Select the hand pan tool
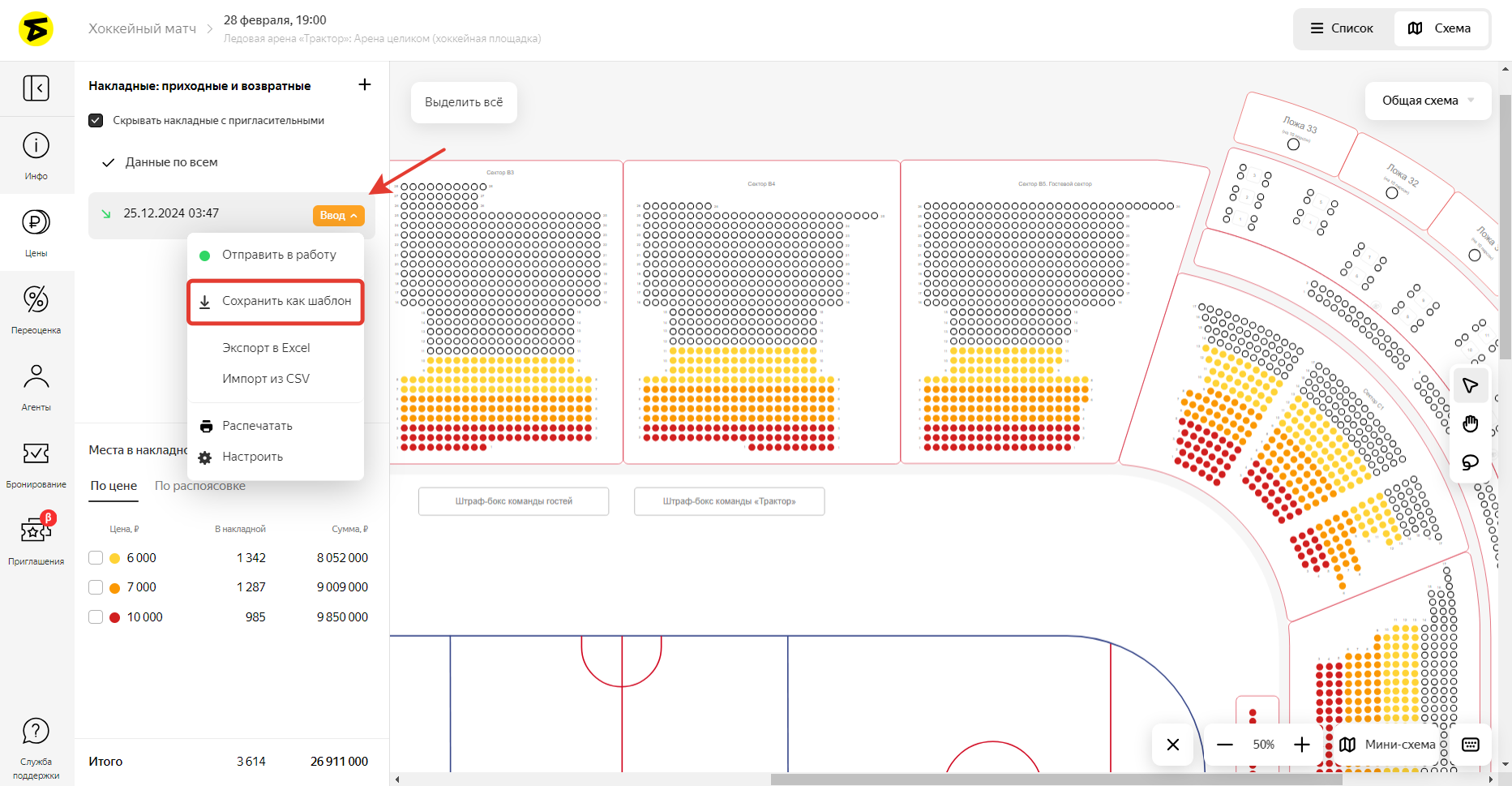Screen dimensions: 1512x786 (1470, 424)
